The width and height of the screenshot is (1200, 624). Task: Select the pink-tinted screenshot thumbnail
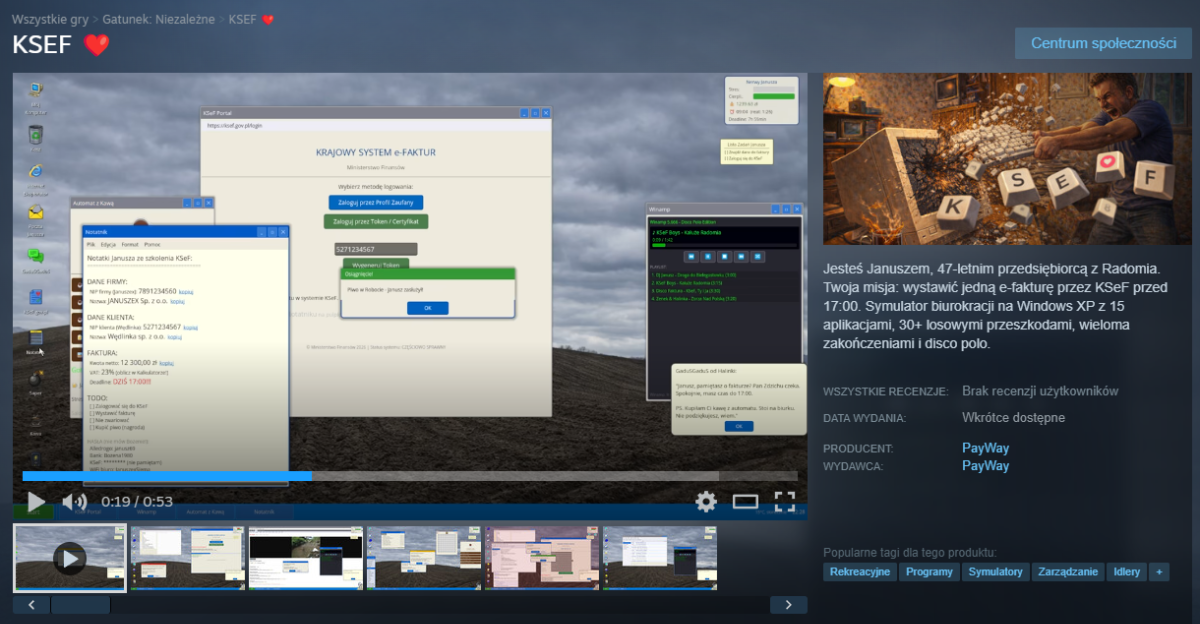[542, 558]
